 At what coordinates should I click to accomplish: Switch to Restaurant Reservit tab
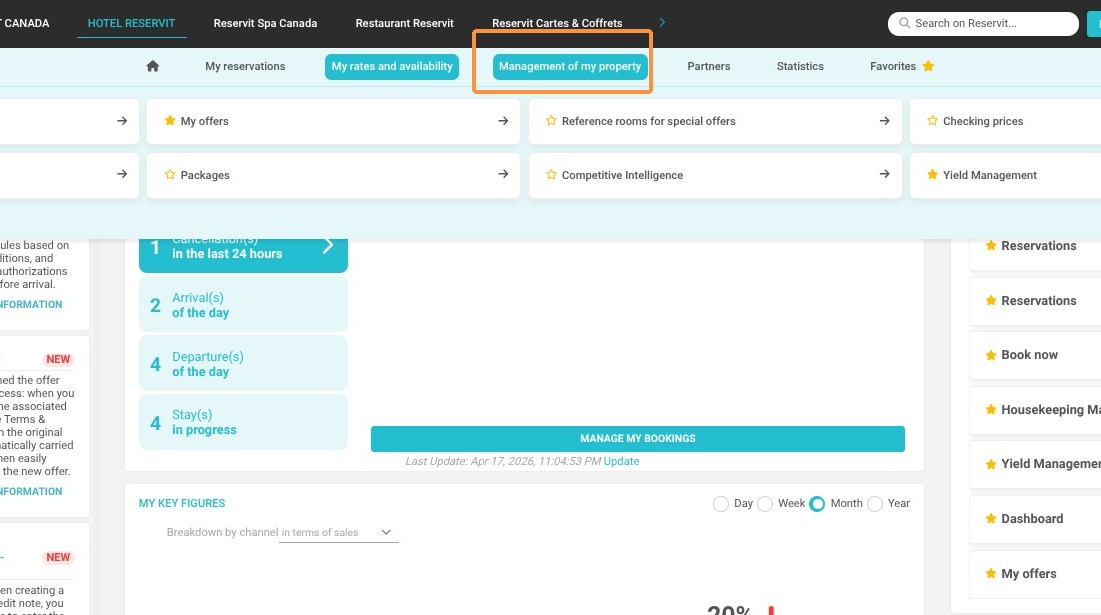tap(404, 23)
